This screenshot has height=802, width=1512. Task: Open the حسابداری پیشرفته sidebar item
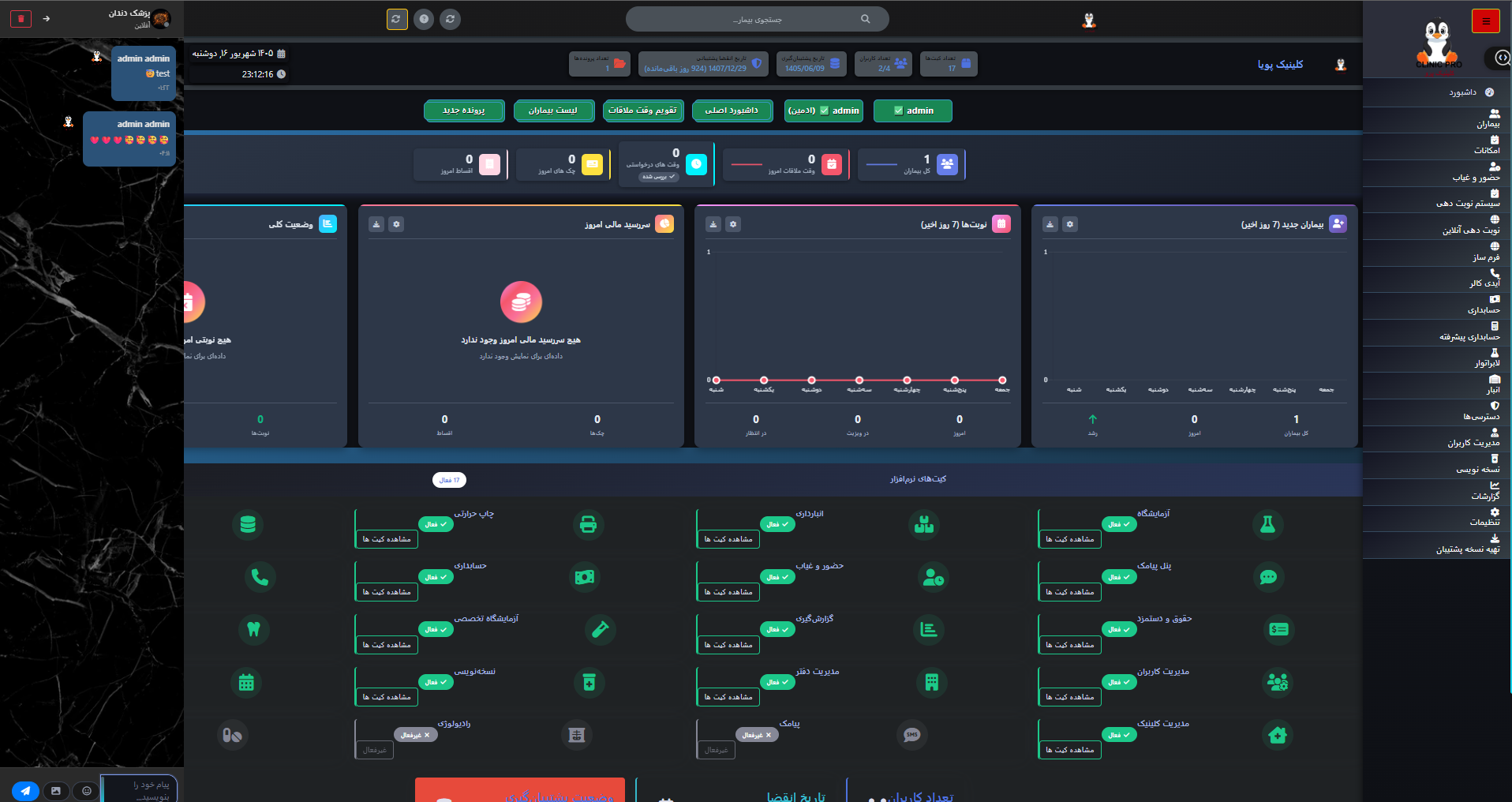[x=1436, y=332]
